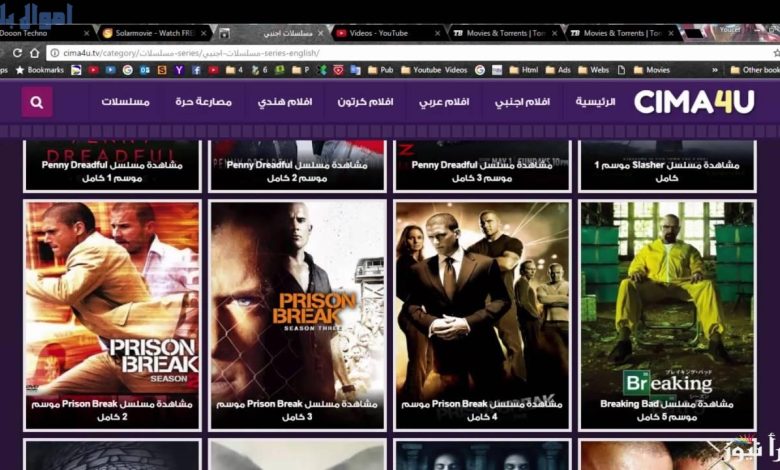Open the Pub bookmarks folder
This screenshot has height=470, width=780.
click(381, 70)
